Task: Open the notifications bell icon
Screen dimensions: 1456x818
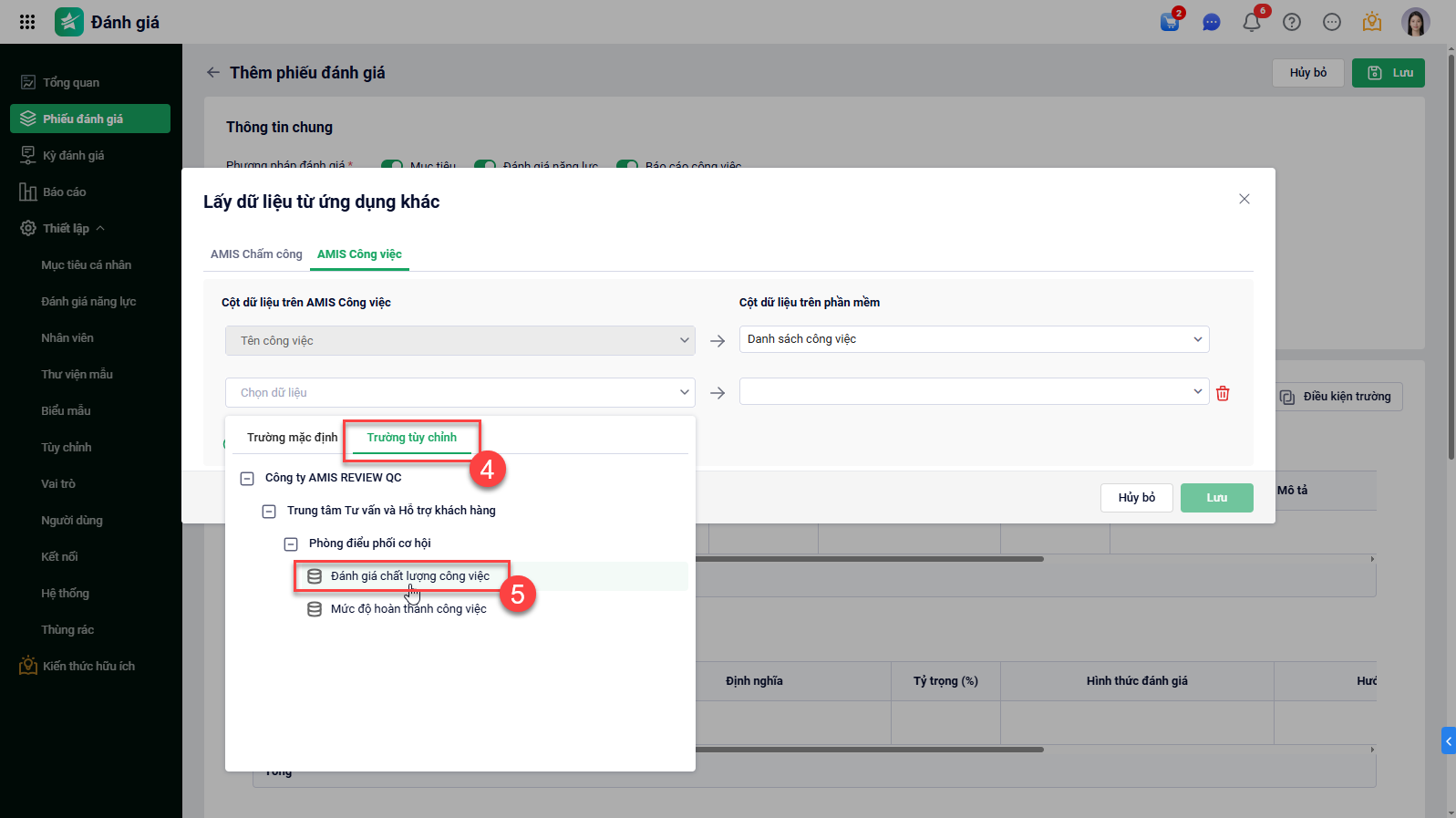Action: click(1252, 23)
